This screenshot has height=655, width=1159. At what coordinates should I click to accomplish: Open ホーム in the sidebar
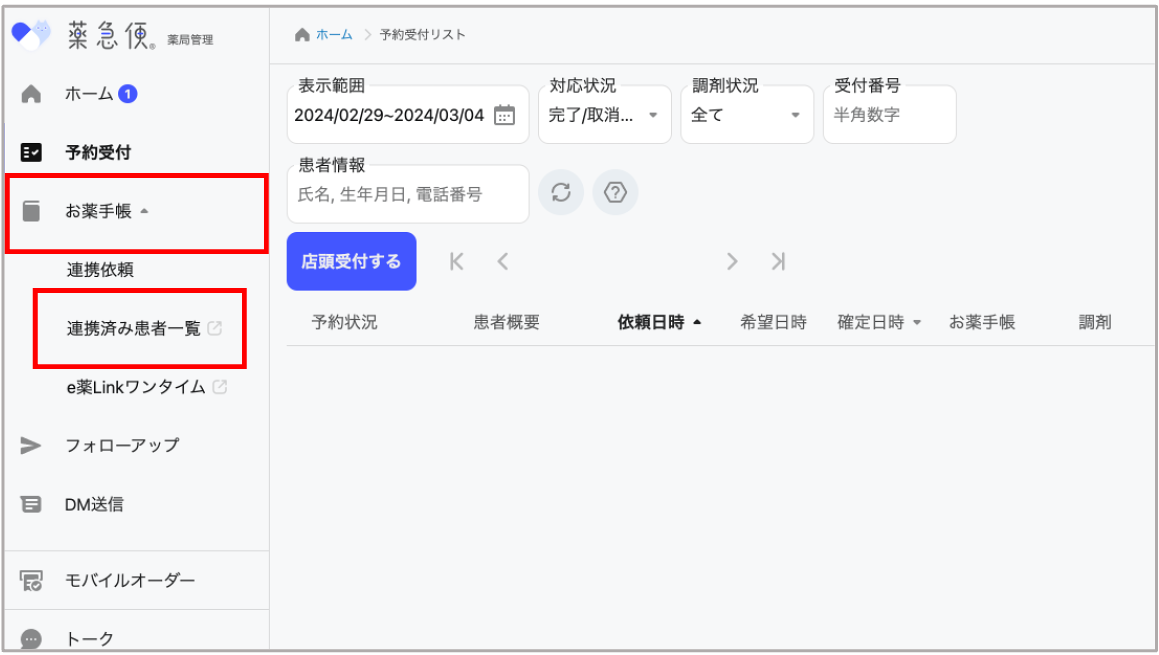[x=88, y=94]
